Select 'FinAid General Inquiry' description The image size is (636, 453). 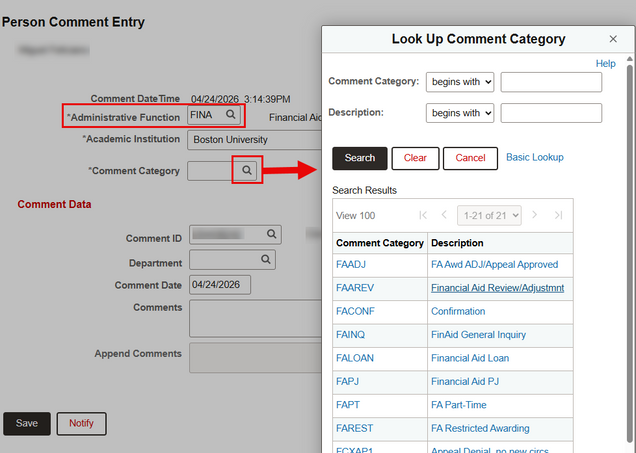[478, 335]
